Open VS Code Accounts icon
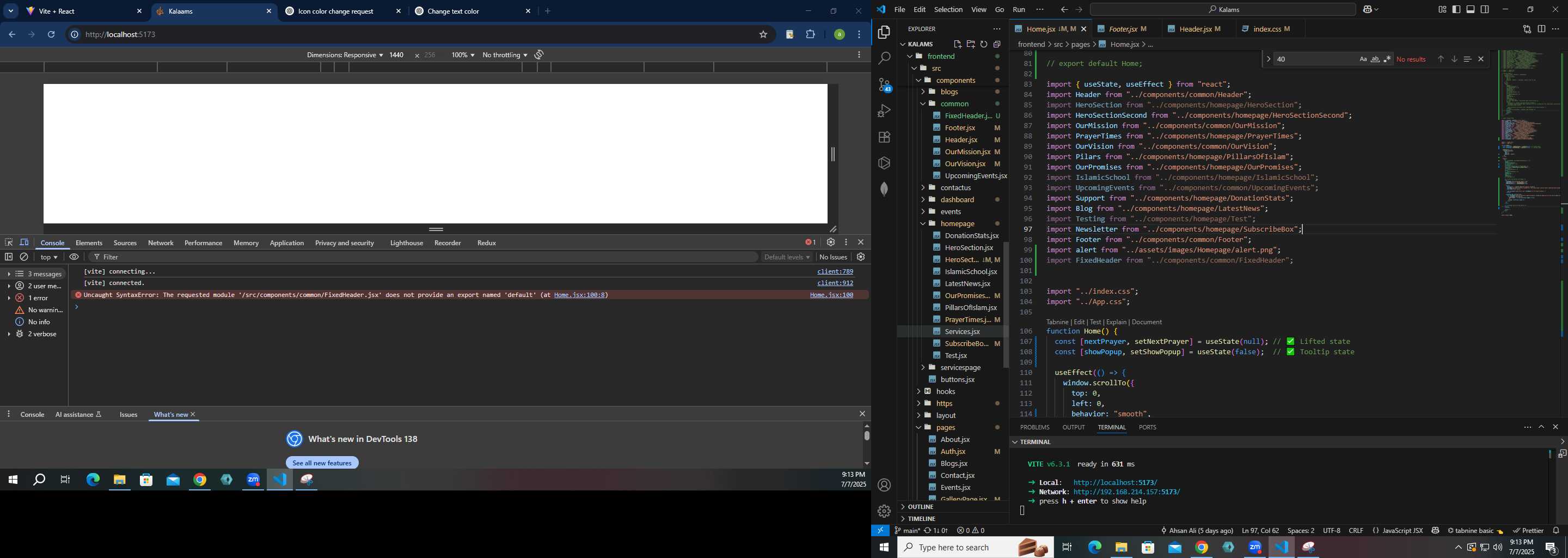 884,486
